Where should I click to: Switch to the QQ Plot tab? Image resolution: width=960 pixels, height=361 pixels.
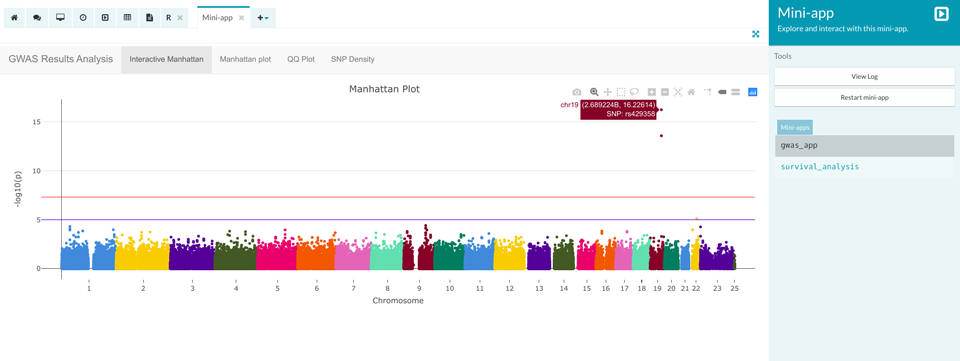click(x=301, y=59)
